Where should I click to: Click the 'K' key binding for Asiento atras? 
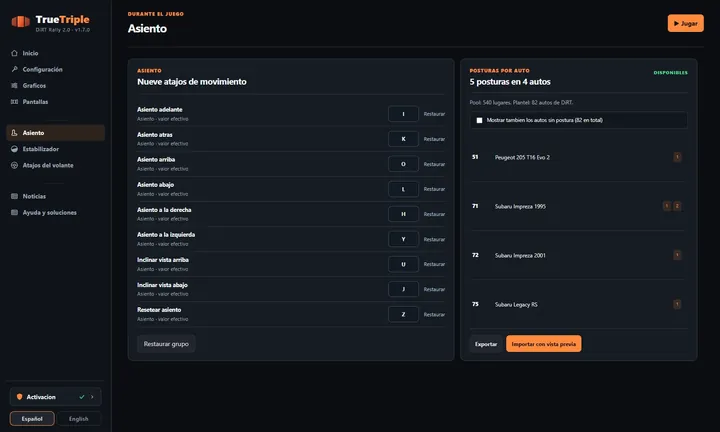403,139
